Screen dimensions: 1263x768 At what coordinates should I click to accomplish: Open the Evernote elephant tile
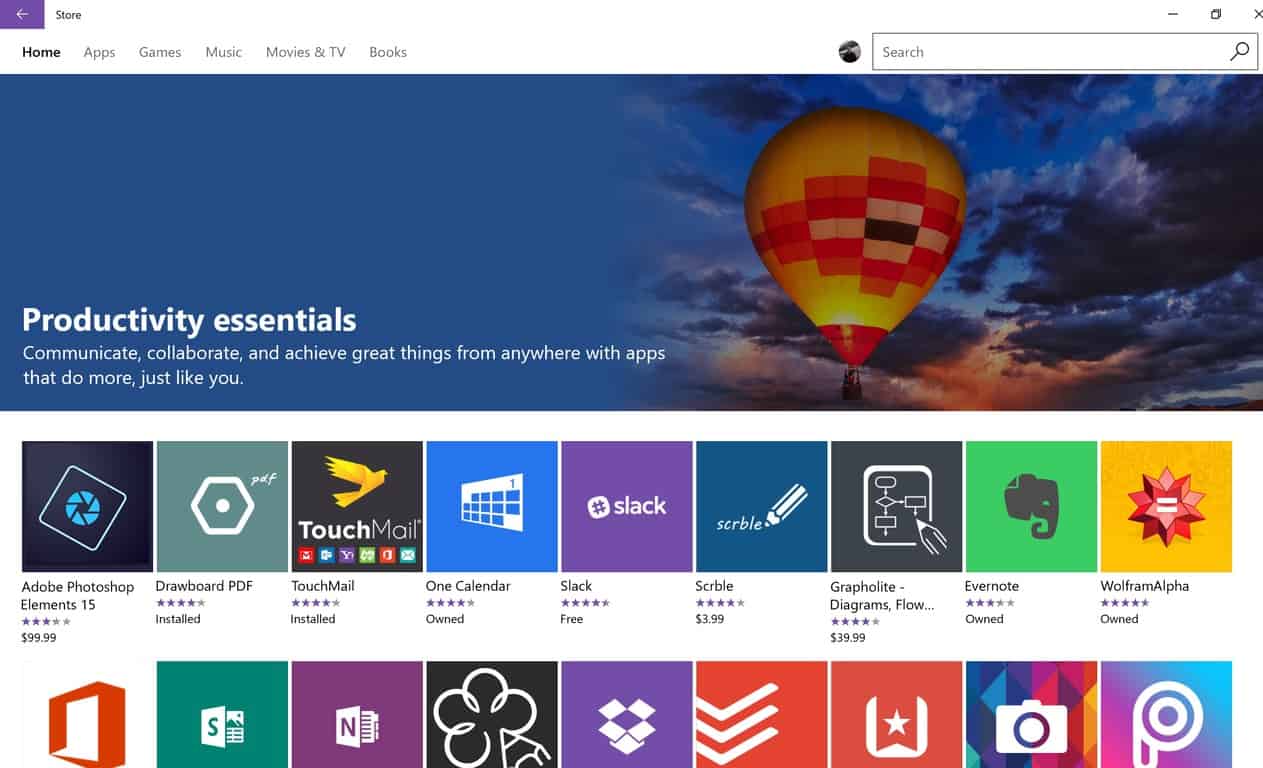(x=1031, y=506)
